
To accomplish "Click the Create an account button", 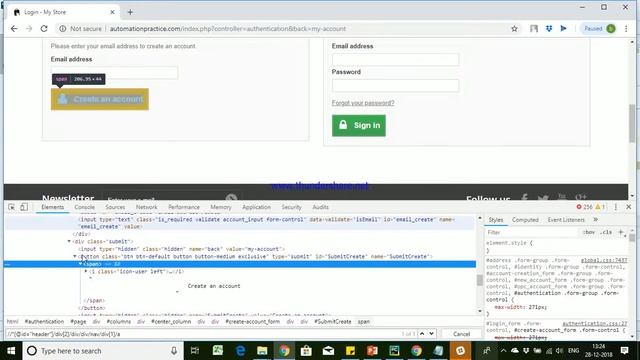I will click(100, 99).
